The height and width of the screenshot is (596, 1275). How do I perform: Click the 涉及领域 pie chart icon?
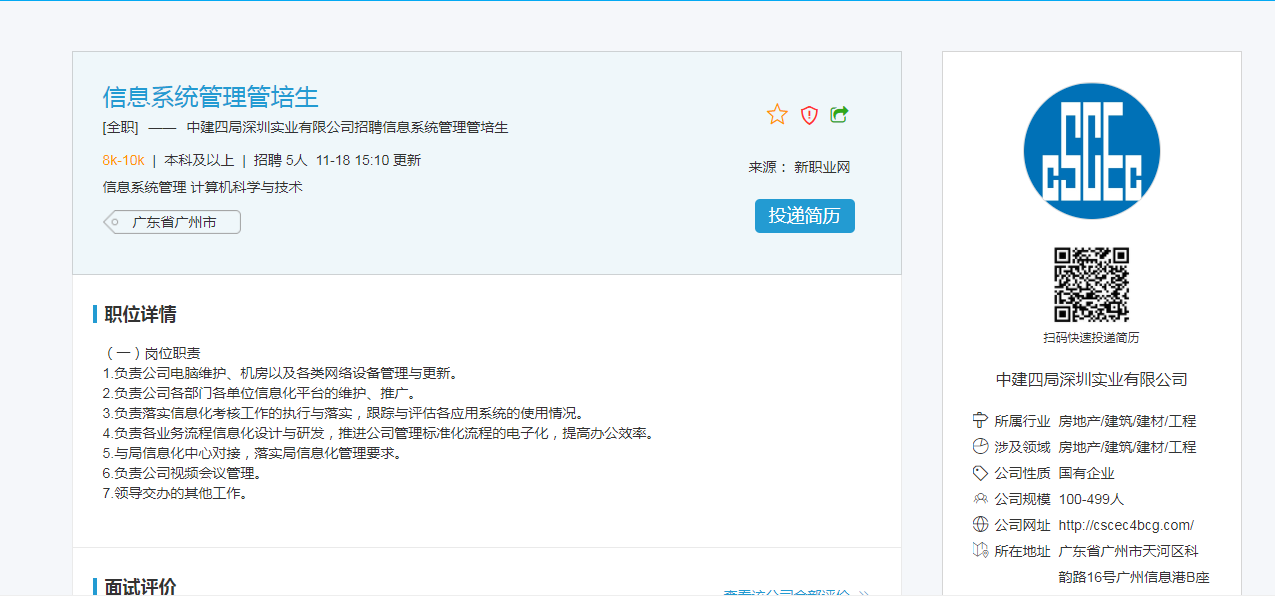(980, 446)
